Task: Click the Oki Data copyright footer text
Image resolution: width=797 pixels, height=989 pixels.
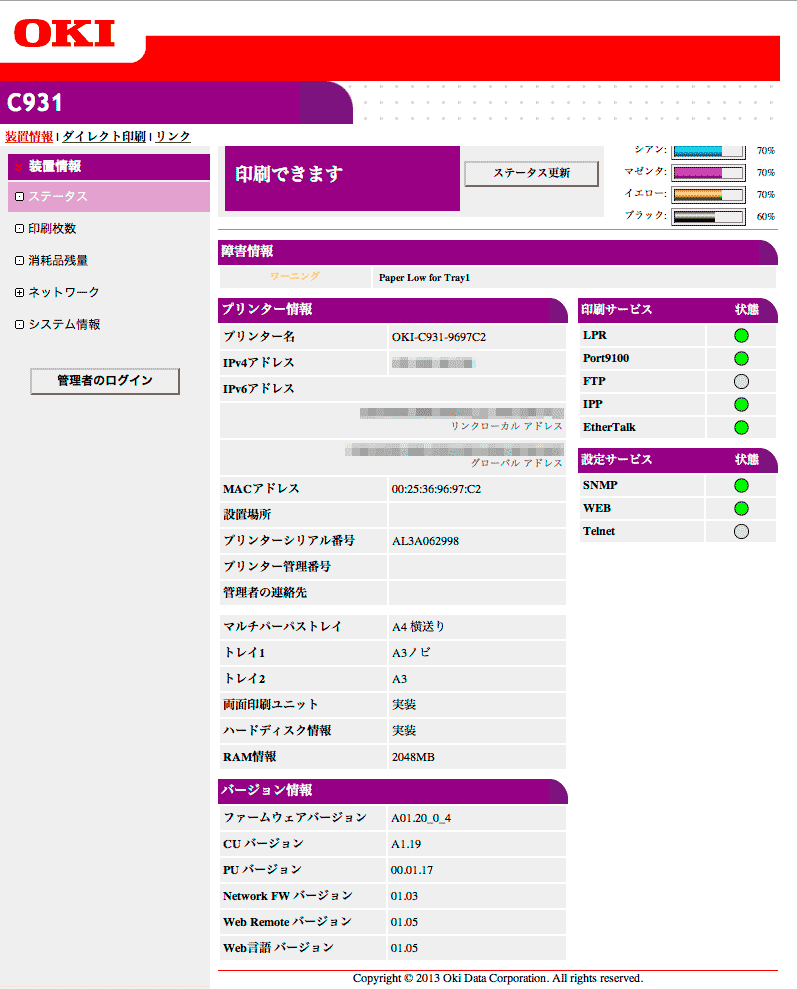Action: (x=497, y=978)
